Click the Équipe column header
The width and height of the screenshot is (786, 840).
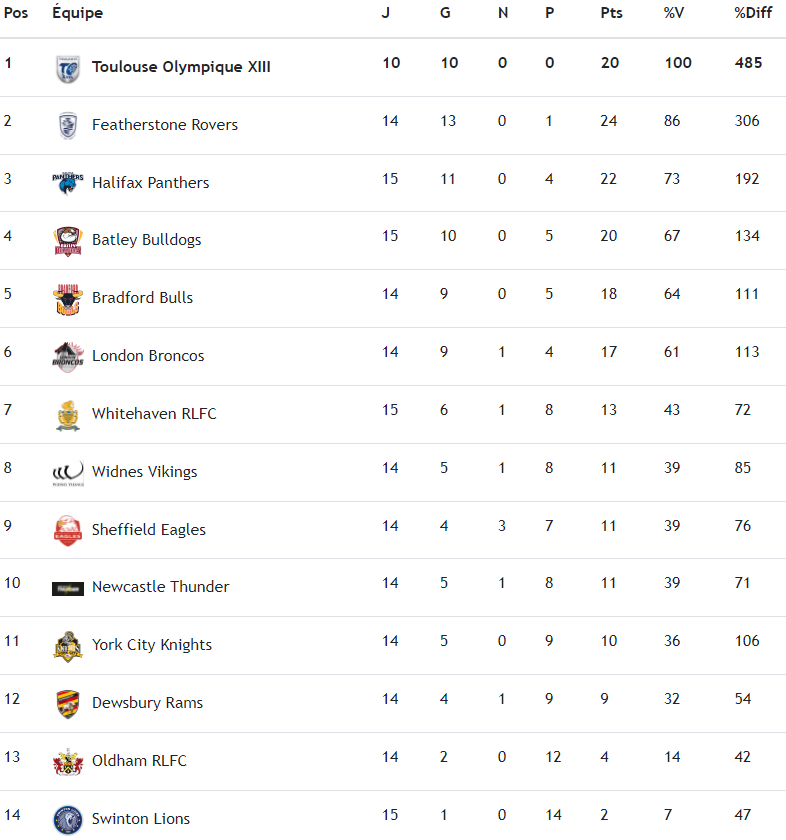click(77, 13)
